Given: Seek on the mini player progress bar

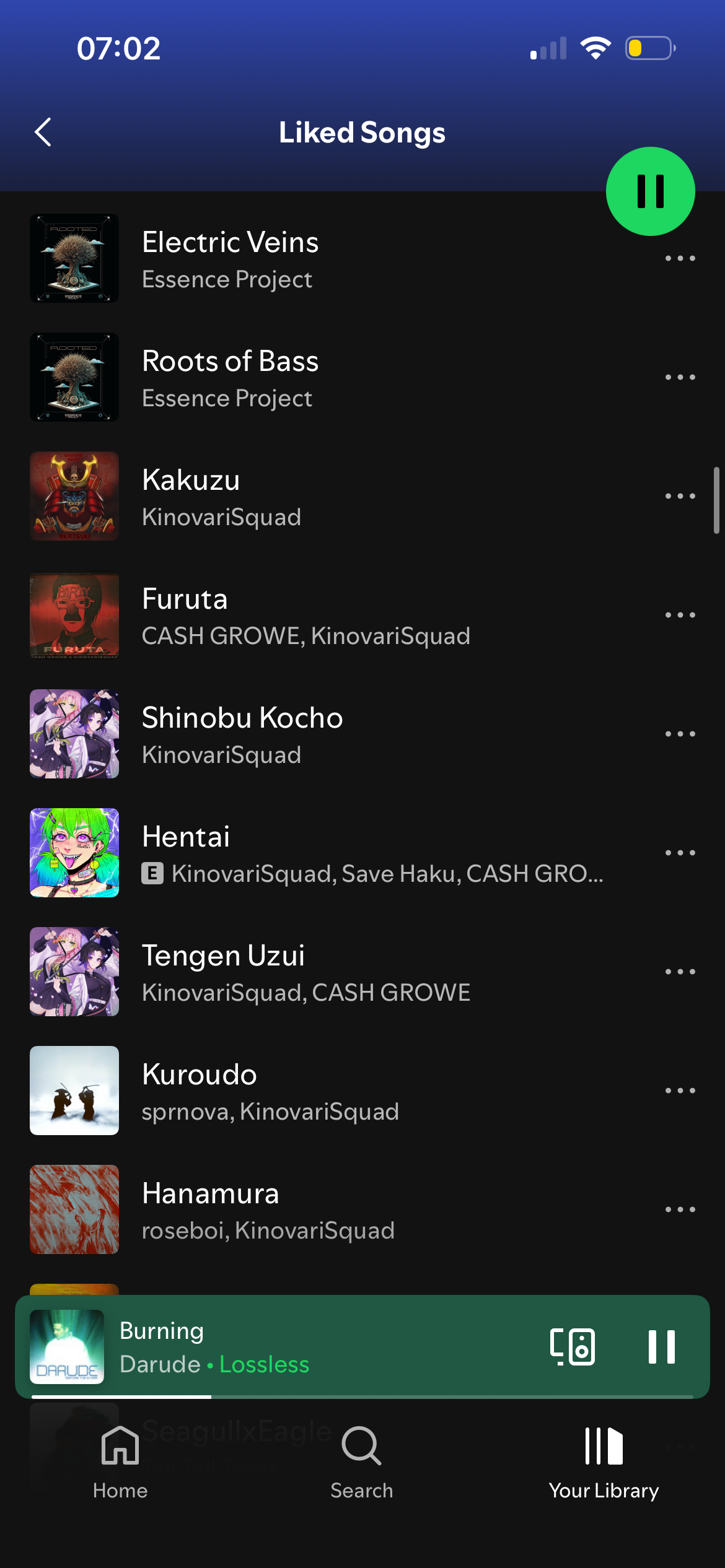Looking at the screenshot, I should [362, 1396].
